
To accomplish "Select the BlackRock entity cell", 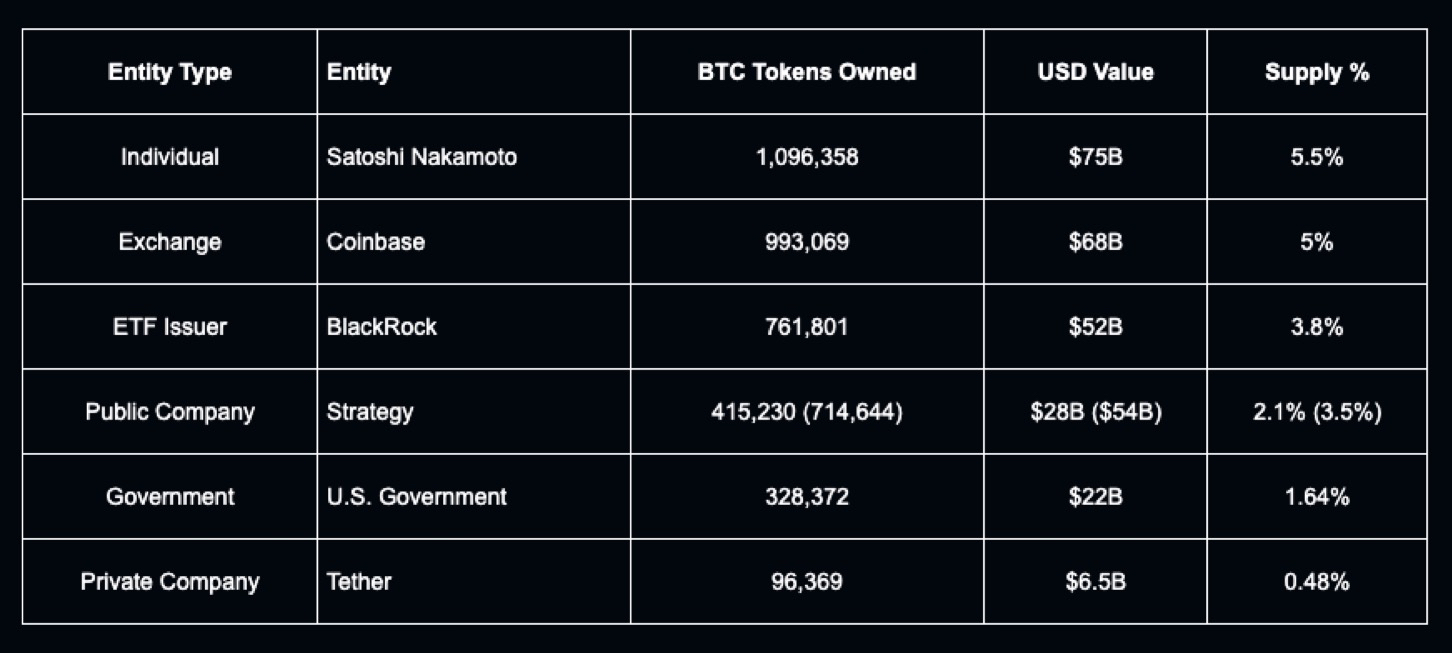I will [x=382, y=327].
